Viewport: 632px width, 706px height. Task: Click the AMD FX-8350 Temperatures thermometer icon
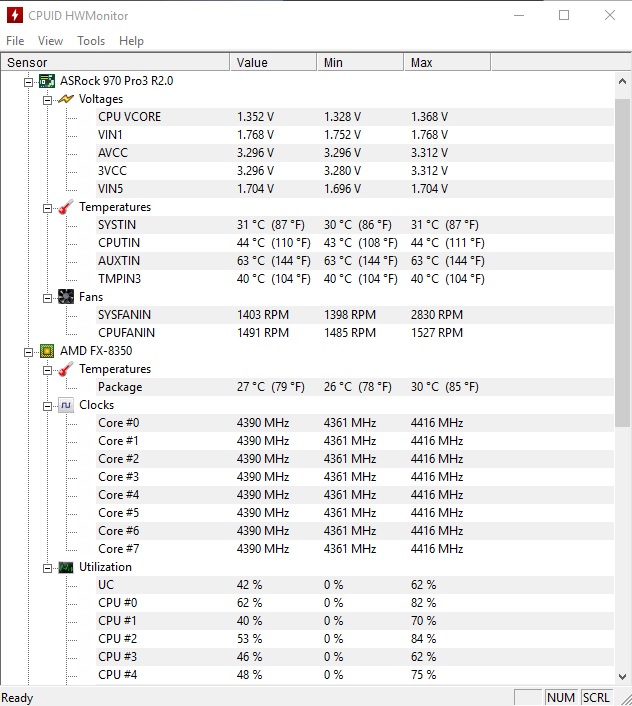tap(66, 369)
